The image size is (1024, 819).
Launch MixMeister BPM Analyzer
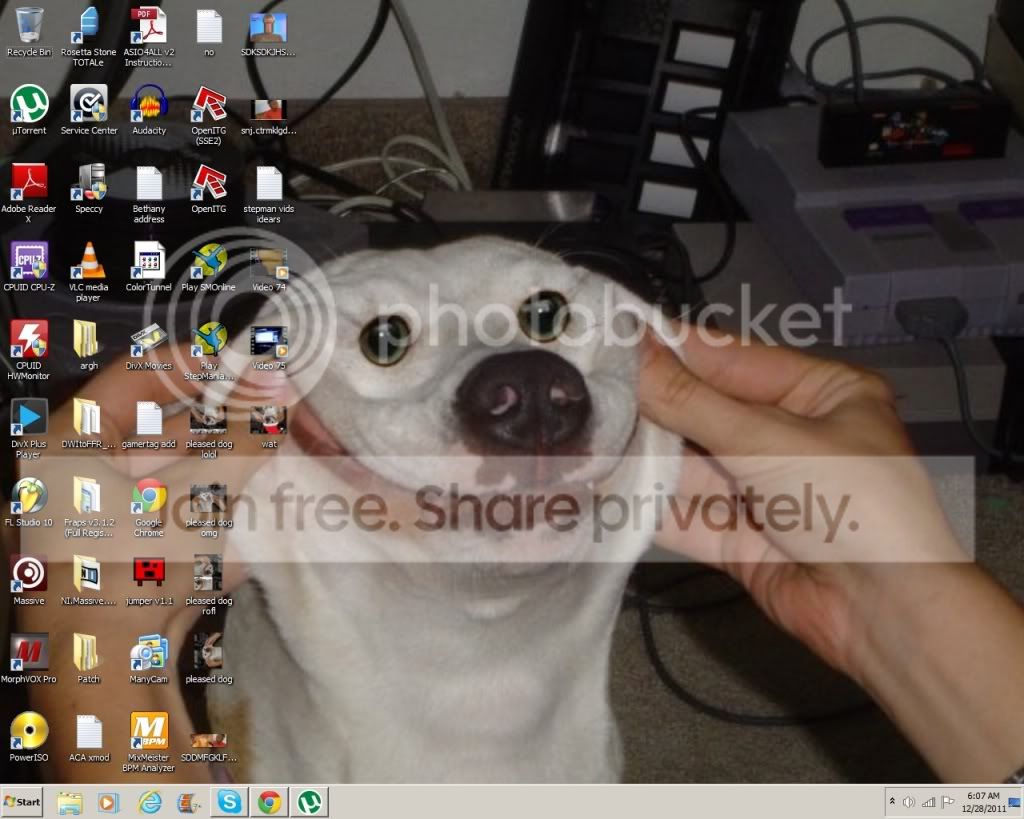(149, 731)
